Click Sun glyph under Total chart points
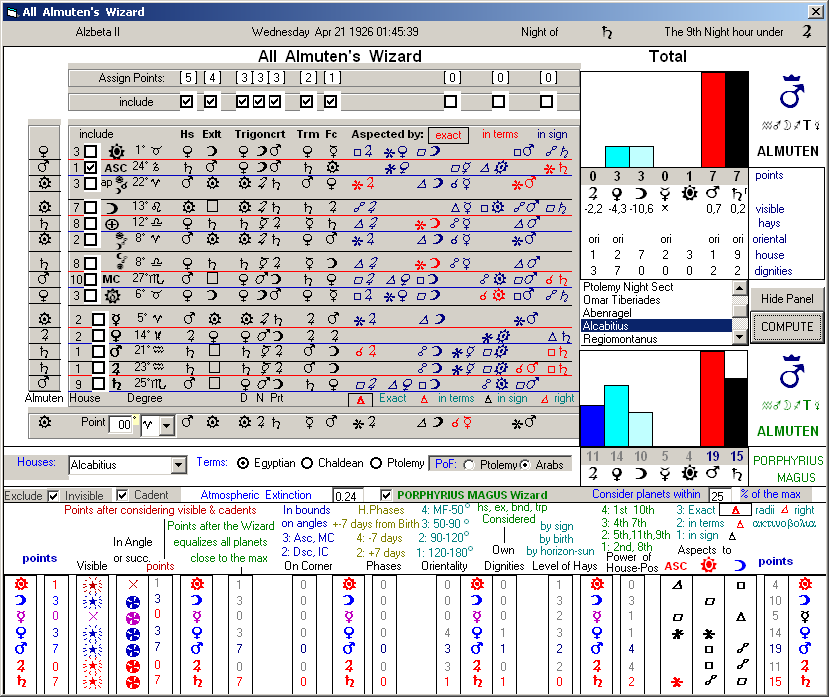Viewport: 829px width, 697px height. click(689, 193)
